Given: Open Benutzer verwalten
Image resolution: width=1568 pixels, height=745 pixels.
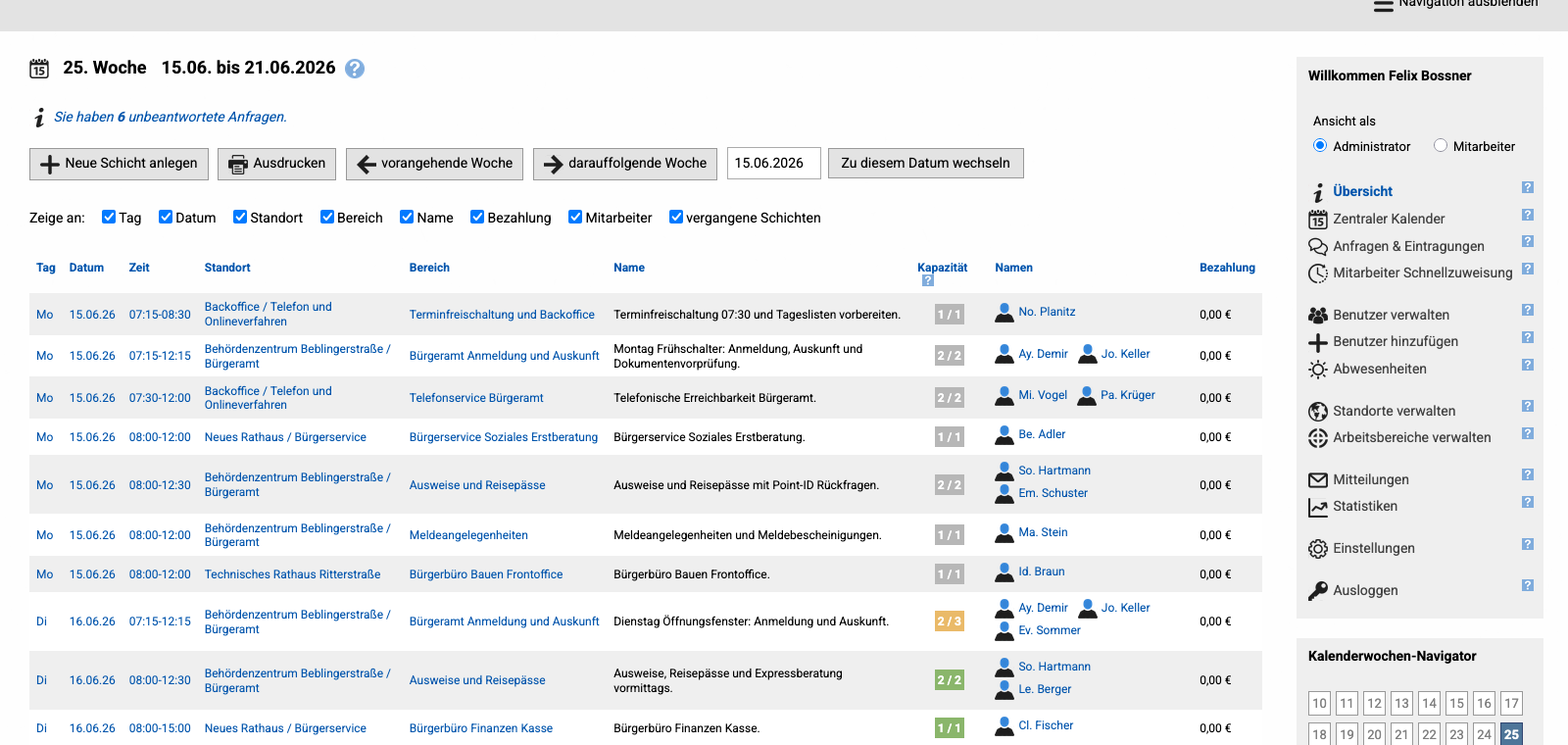Looking at the screenshot, I should pyautogui.click(x=1391, y=315).
